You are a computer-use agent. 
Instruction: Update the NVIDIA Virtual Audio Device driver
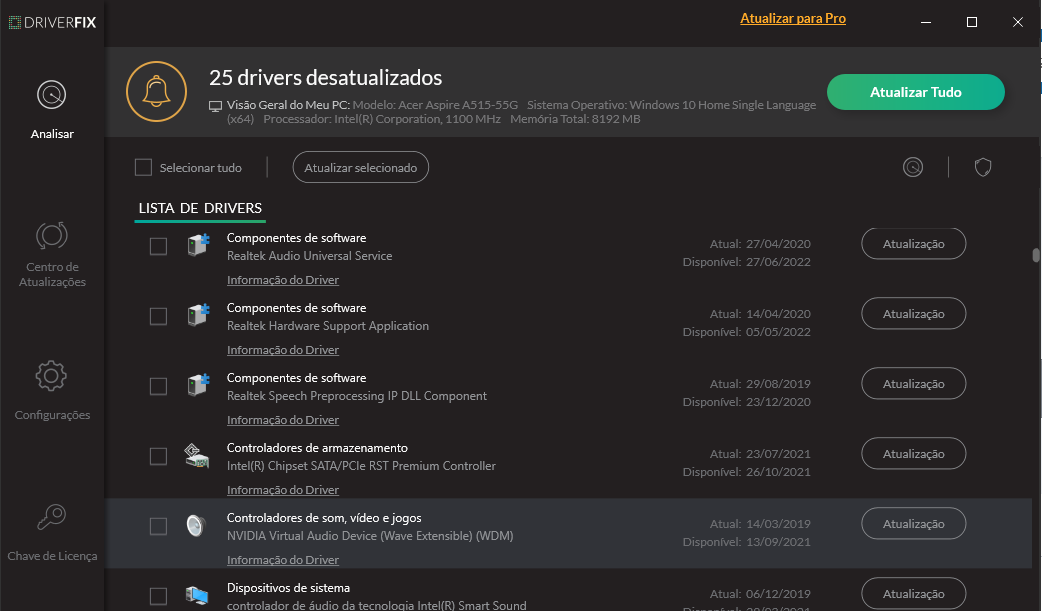(914, 524)
